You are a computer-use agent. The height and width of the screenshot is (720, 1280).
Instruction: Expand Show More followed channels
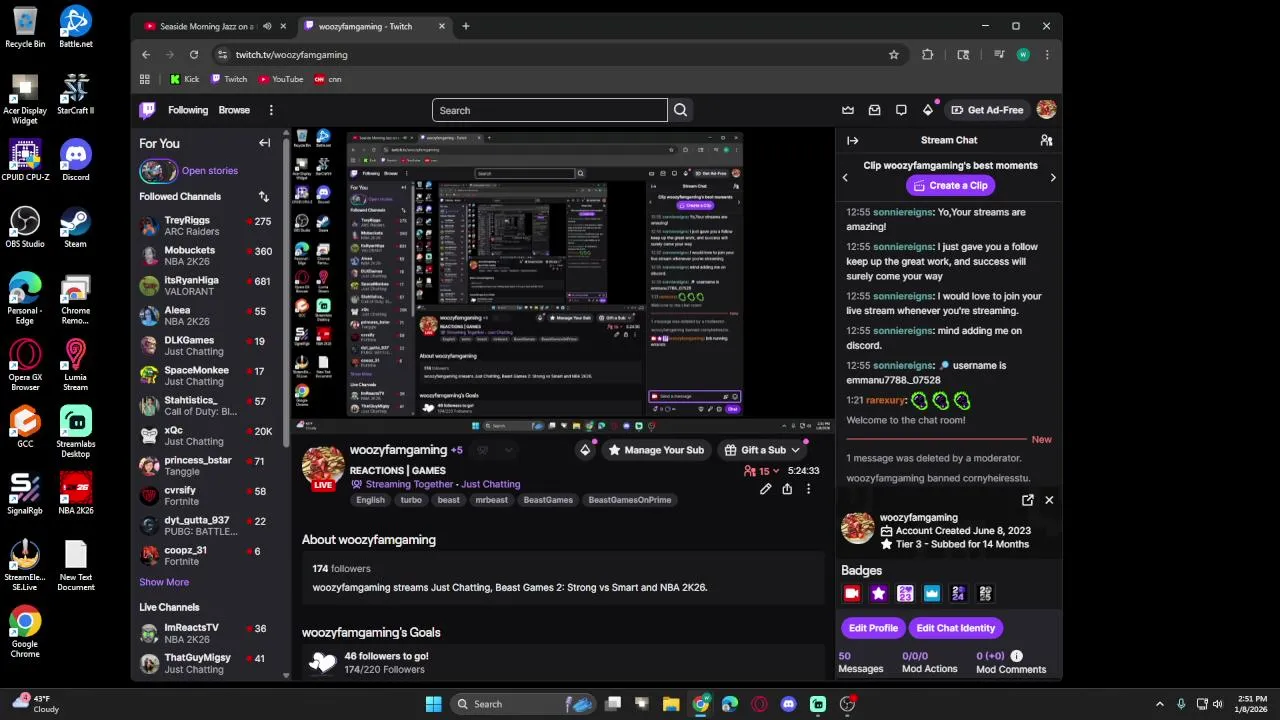[164, 582]
